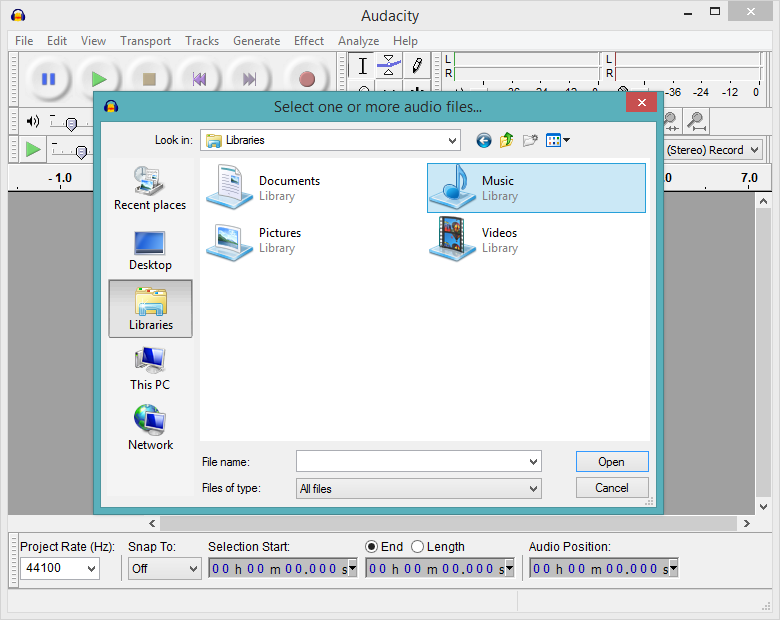The width and height of the screenshot is (780, 620).
Task: Open the Generate menu
Action: 256,41
